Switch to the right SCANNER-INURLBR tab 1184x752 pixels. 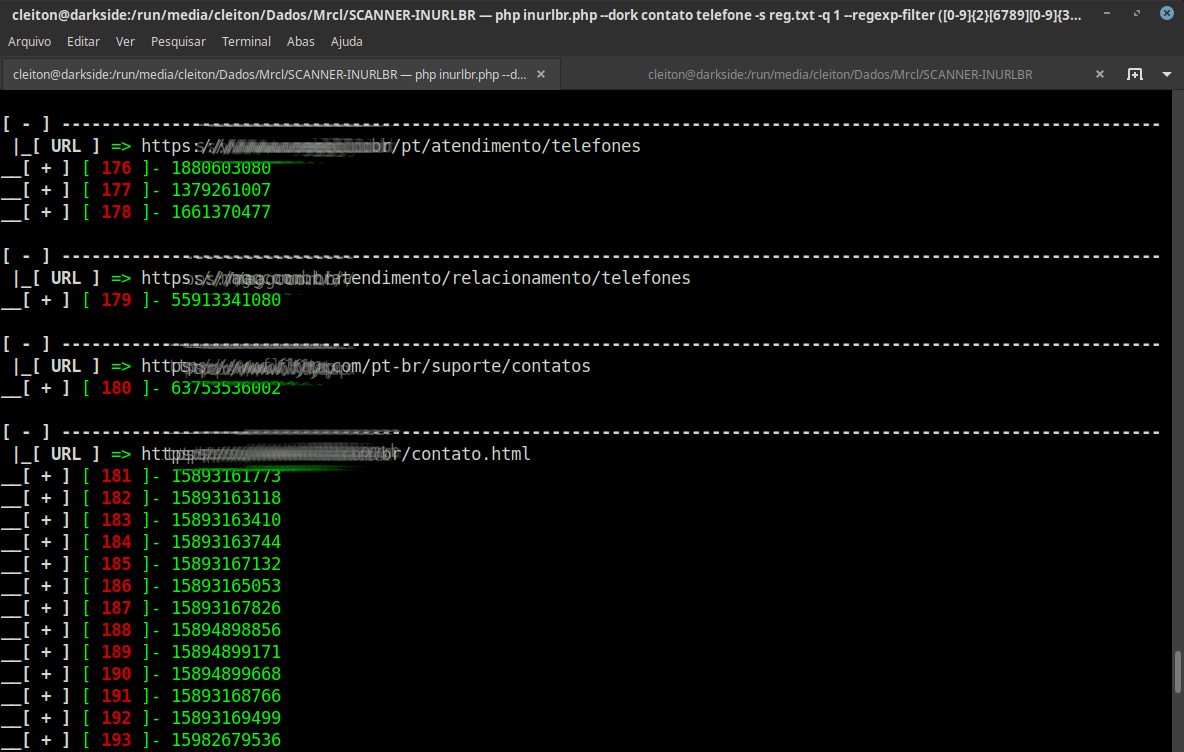point(840,73)
